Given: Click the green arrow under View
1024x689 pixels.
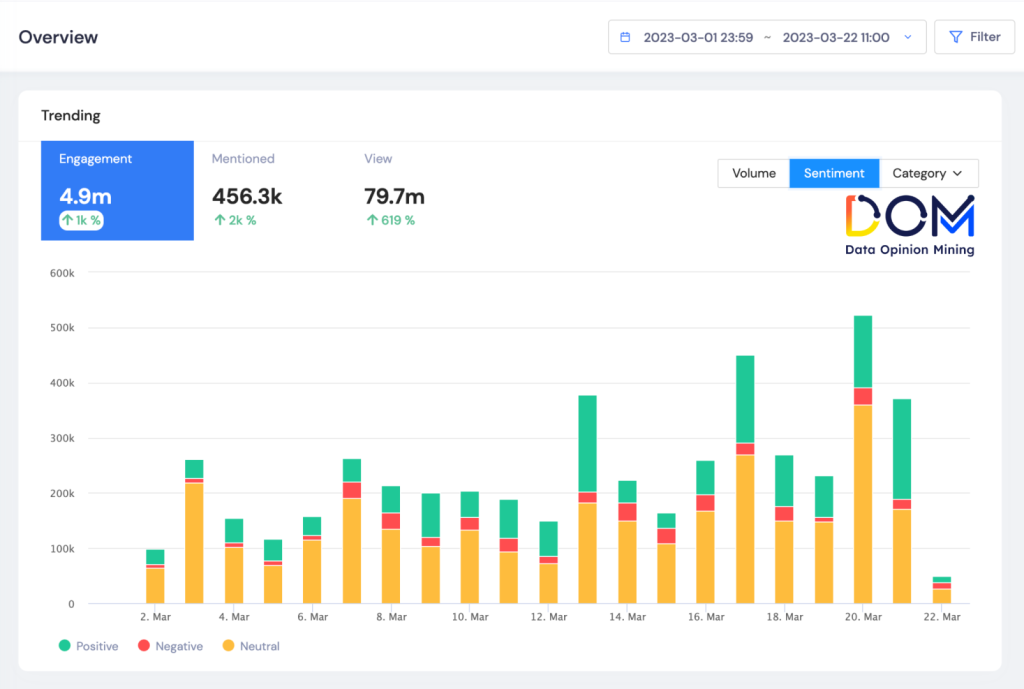Looking at the screenshot, I should point(371,220).
